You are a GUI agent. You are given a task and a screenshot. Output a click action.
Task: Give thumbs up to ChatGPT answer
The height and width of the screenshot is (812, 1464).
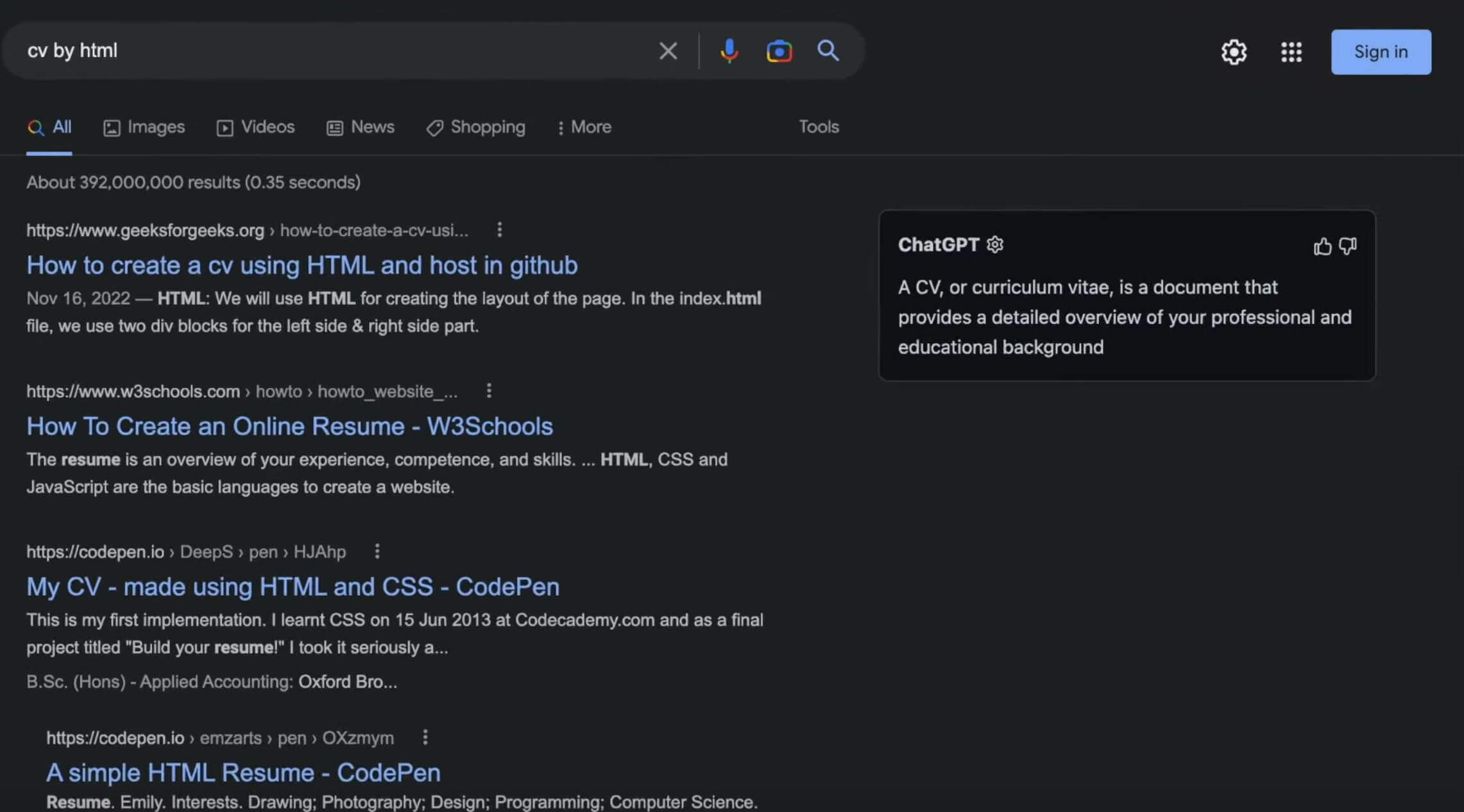[x=1322, y=246]
